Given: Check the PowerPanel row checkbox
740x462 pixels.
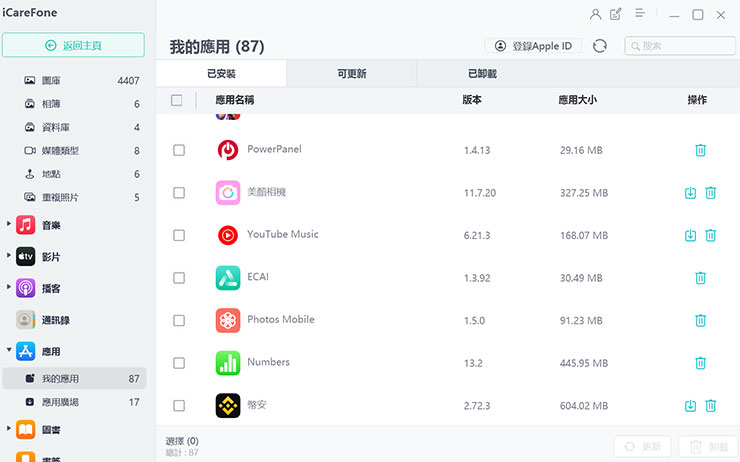Looking at the screenshot, I should pyautogui.click(x=179, y=150).
